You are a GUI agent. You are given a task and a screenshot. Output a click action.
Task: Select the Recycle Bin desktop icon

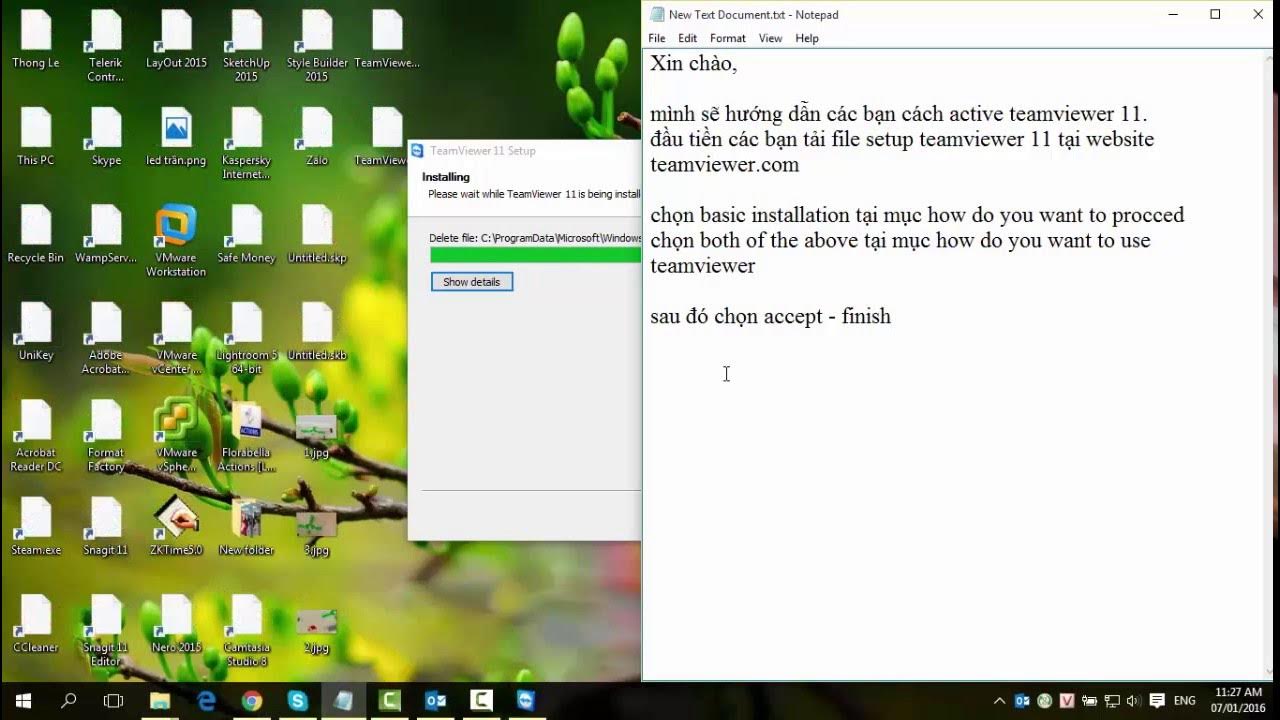[x=36, y=234]
